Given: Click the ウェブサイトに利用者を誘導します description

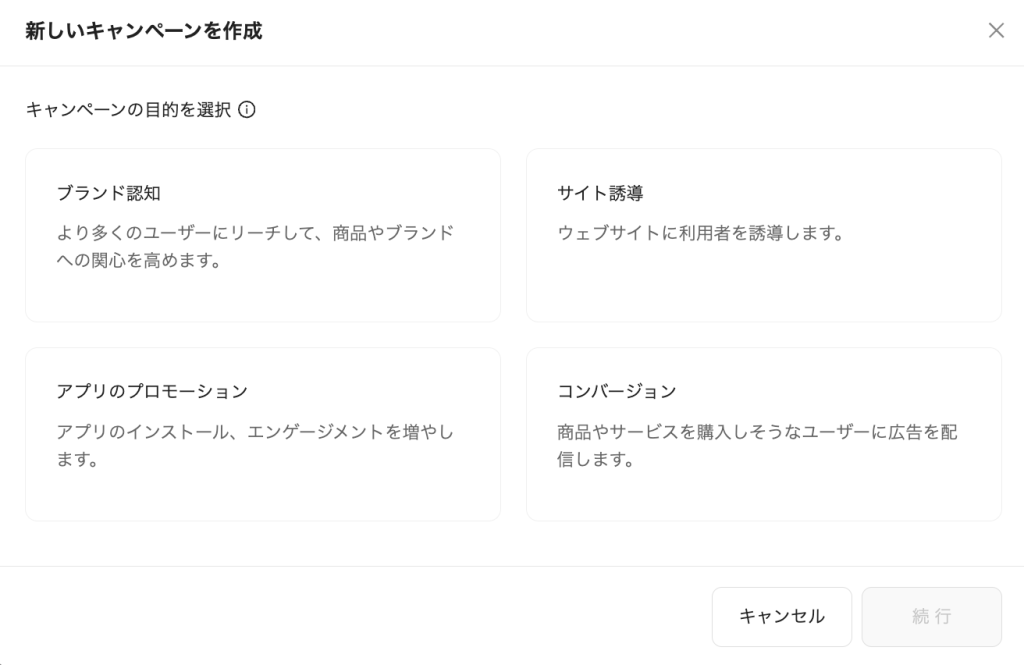Looking at the screenshot, I should tap(701, 233).
